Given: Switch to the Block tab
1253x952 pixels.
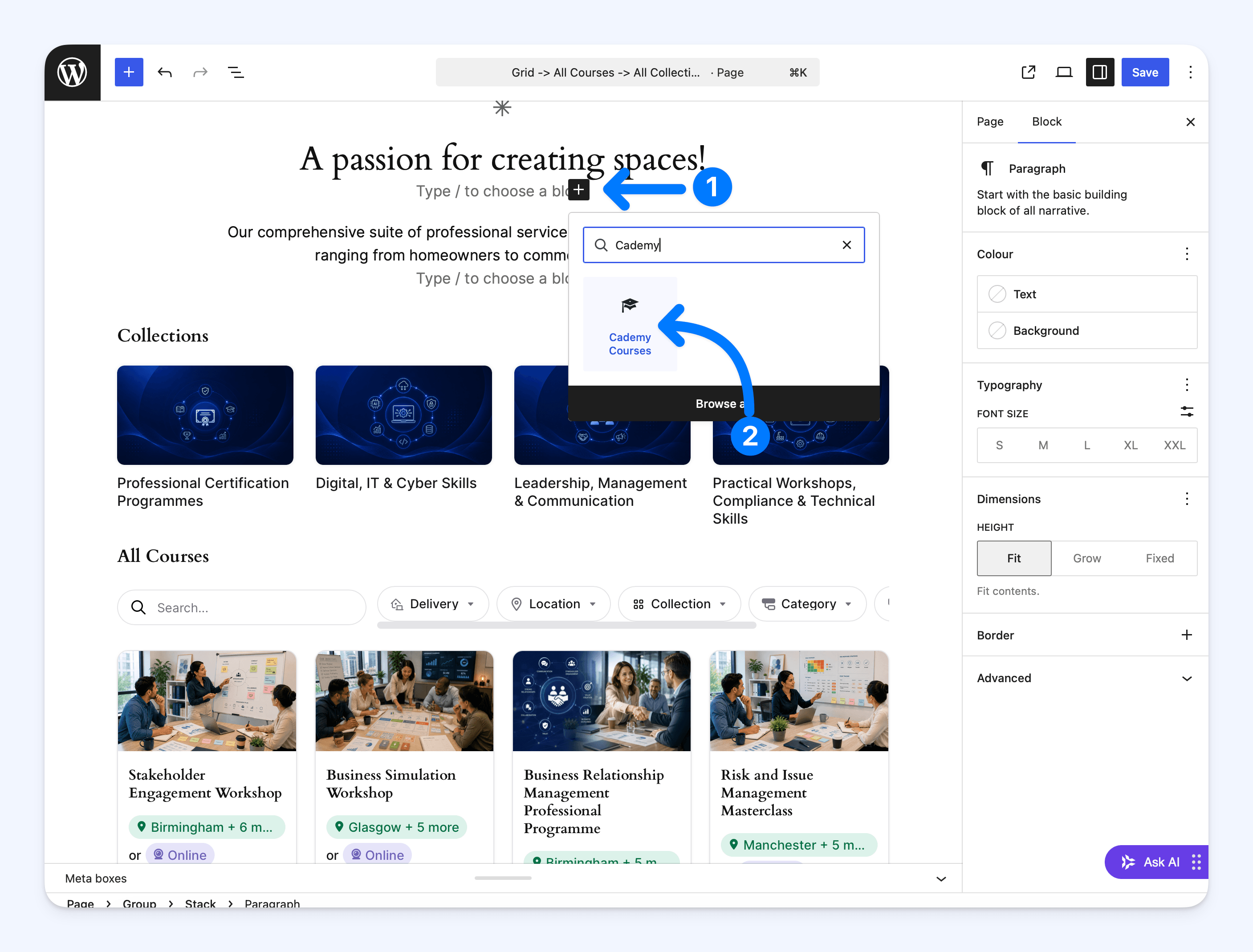Looking at the screenshot, I should click(1047, 122).
